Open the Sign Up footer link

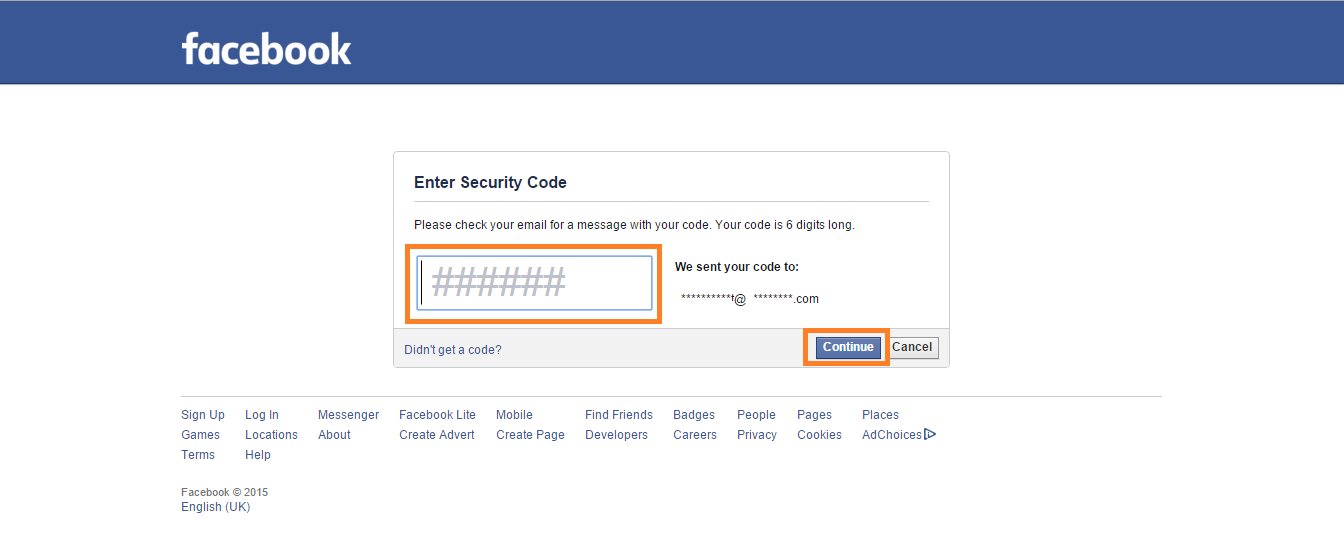tap(203, 415)
